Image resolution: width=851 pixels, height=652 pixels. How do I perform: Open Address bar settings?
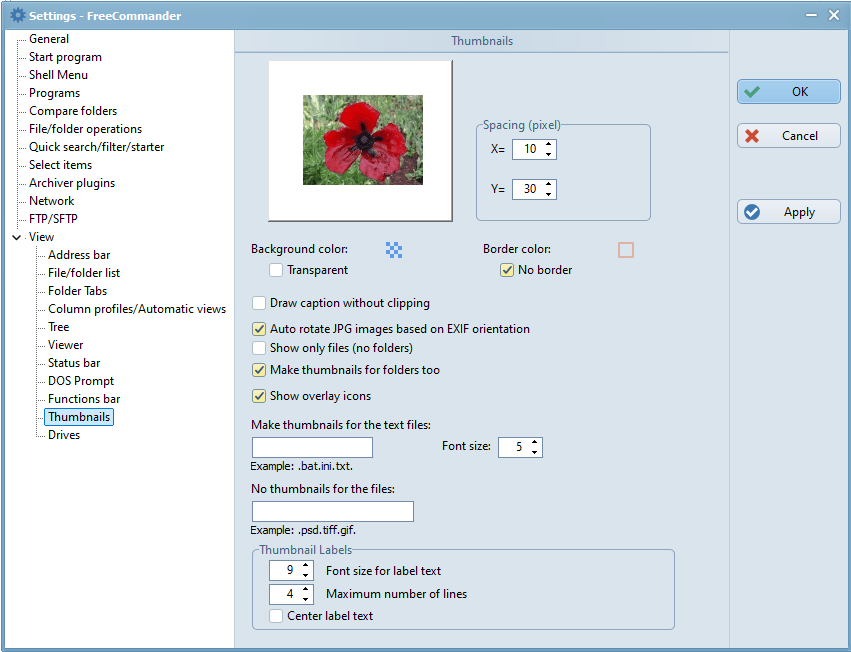[x=79, y=255]
